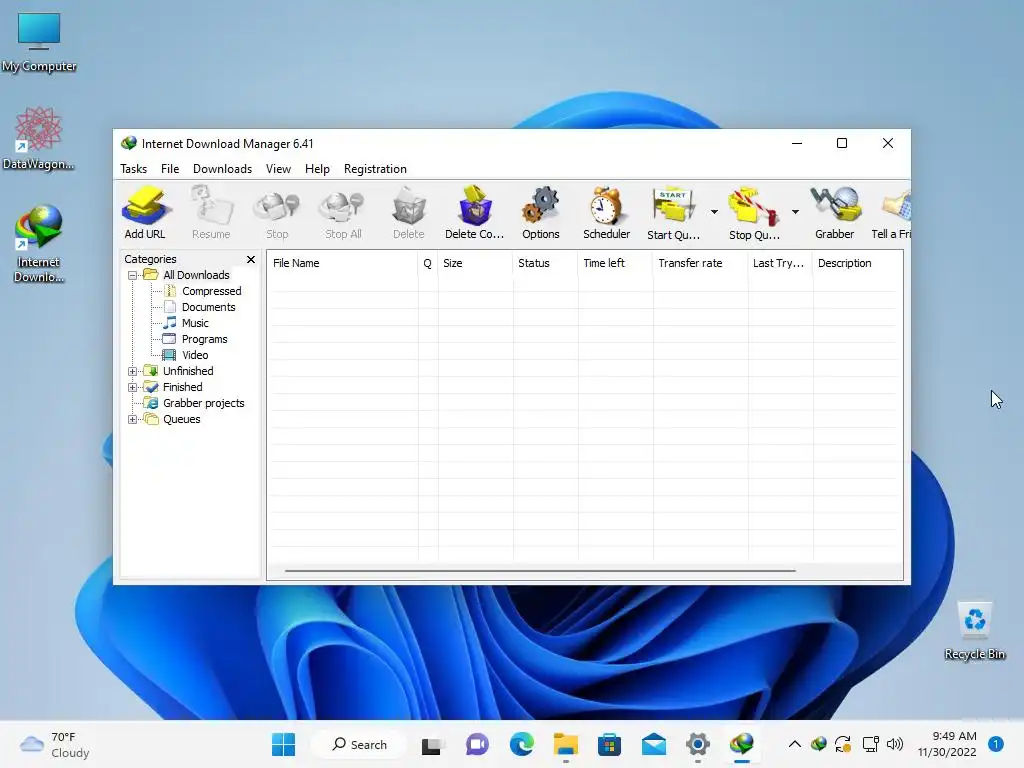Image resolution: width=1024 pixels, height=768 pixels.
Task: Open the Stop Queue dropdown arrow
Action: pos(795,212)
